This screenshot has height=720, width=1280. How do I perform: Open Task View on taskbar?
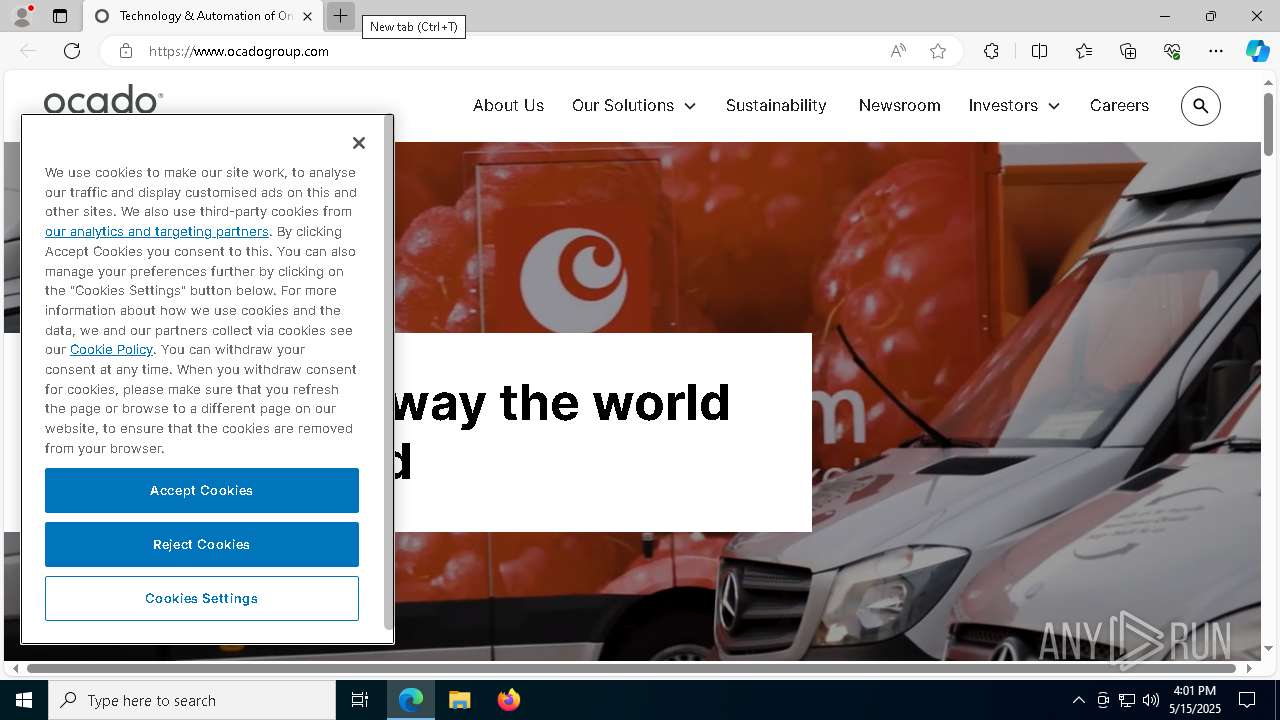click(x=360, y=700)
